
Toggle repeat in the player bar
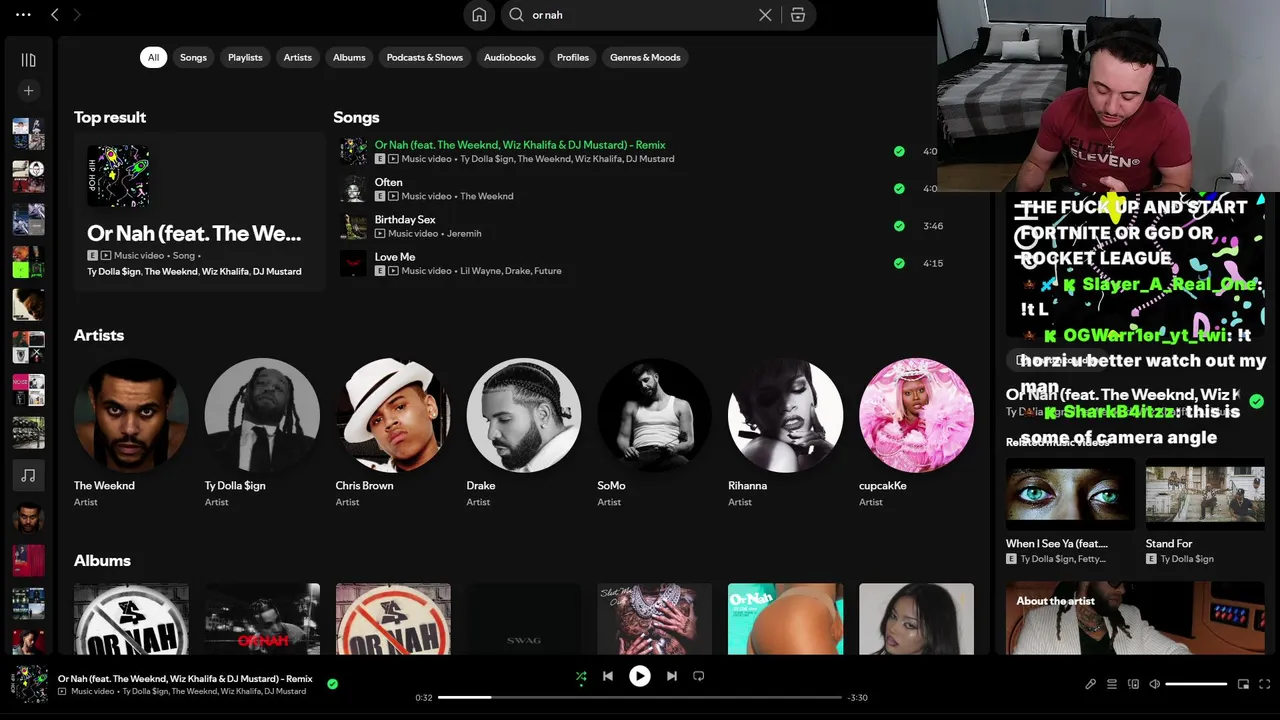tap(699, 676)
